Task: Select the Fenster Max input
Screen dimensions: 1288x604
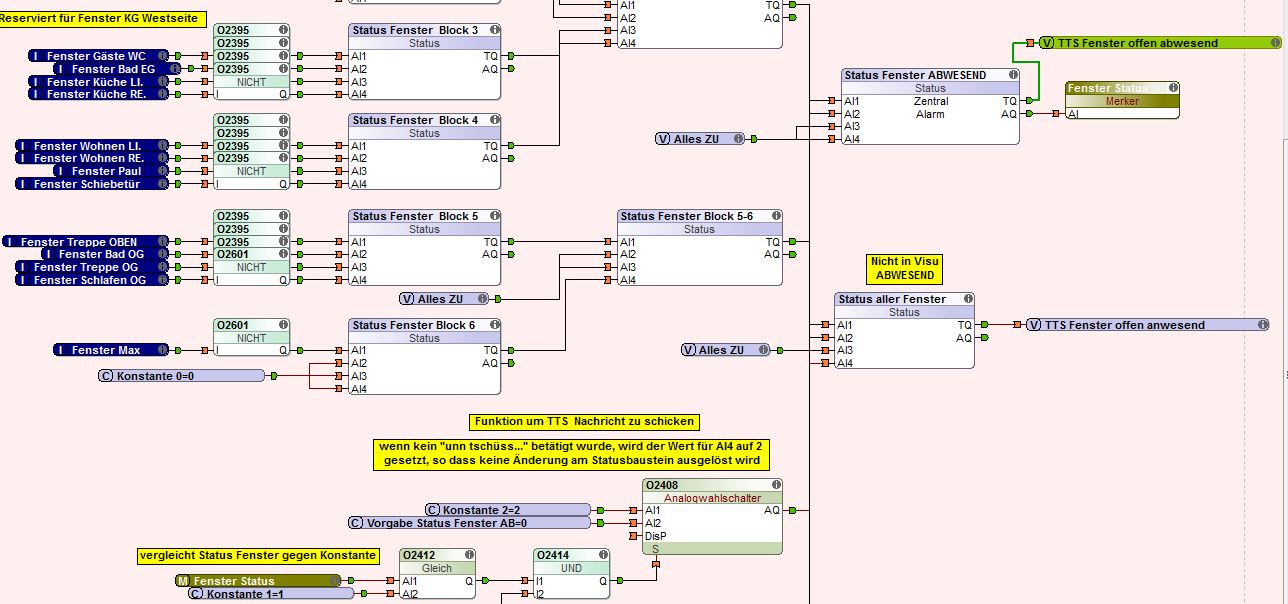Action: 112,350
